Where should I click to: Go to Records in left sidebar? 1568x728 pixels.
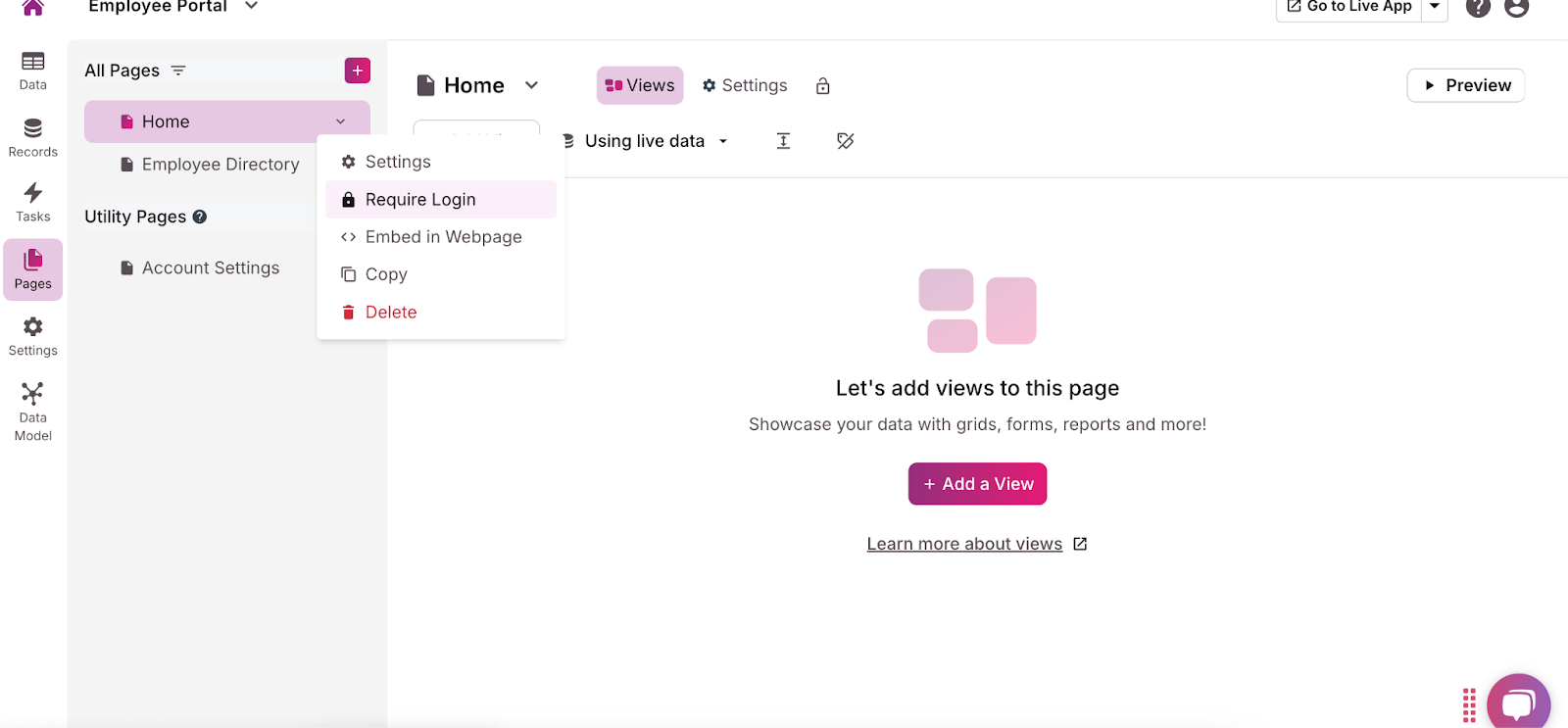(32, 138)
